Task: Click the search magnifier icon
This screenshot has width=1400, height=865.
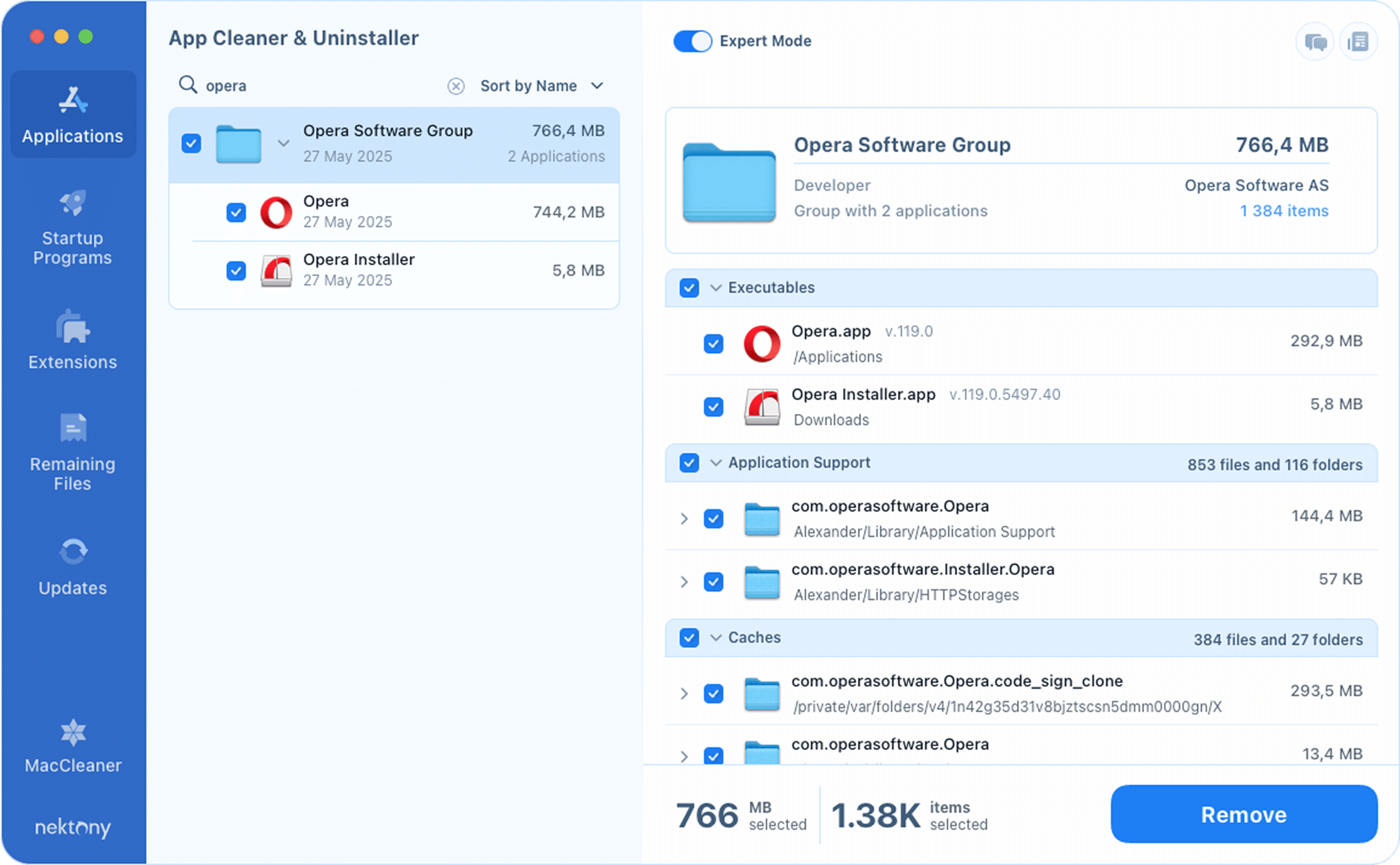Action: (188, 85)
